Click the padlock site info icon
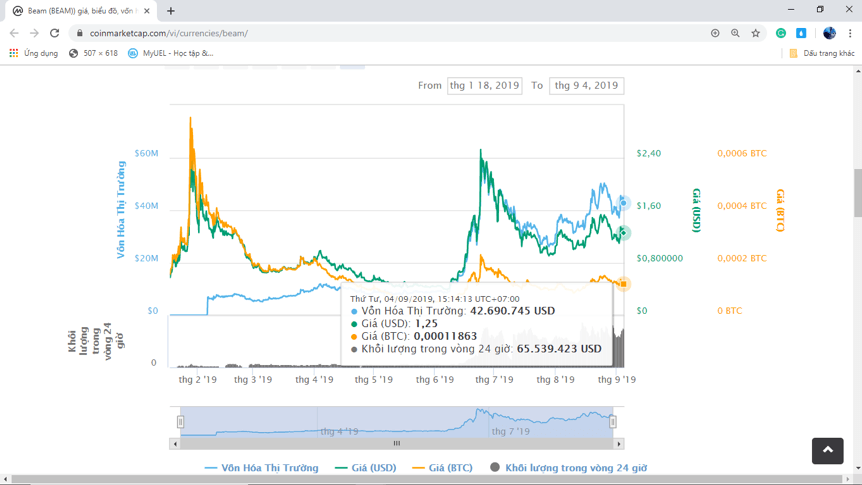862x485 pixels. tap(80, 33)
